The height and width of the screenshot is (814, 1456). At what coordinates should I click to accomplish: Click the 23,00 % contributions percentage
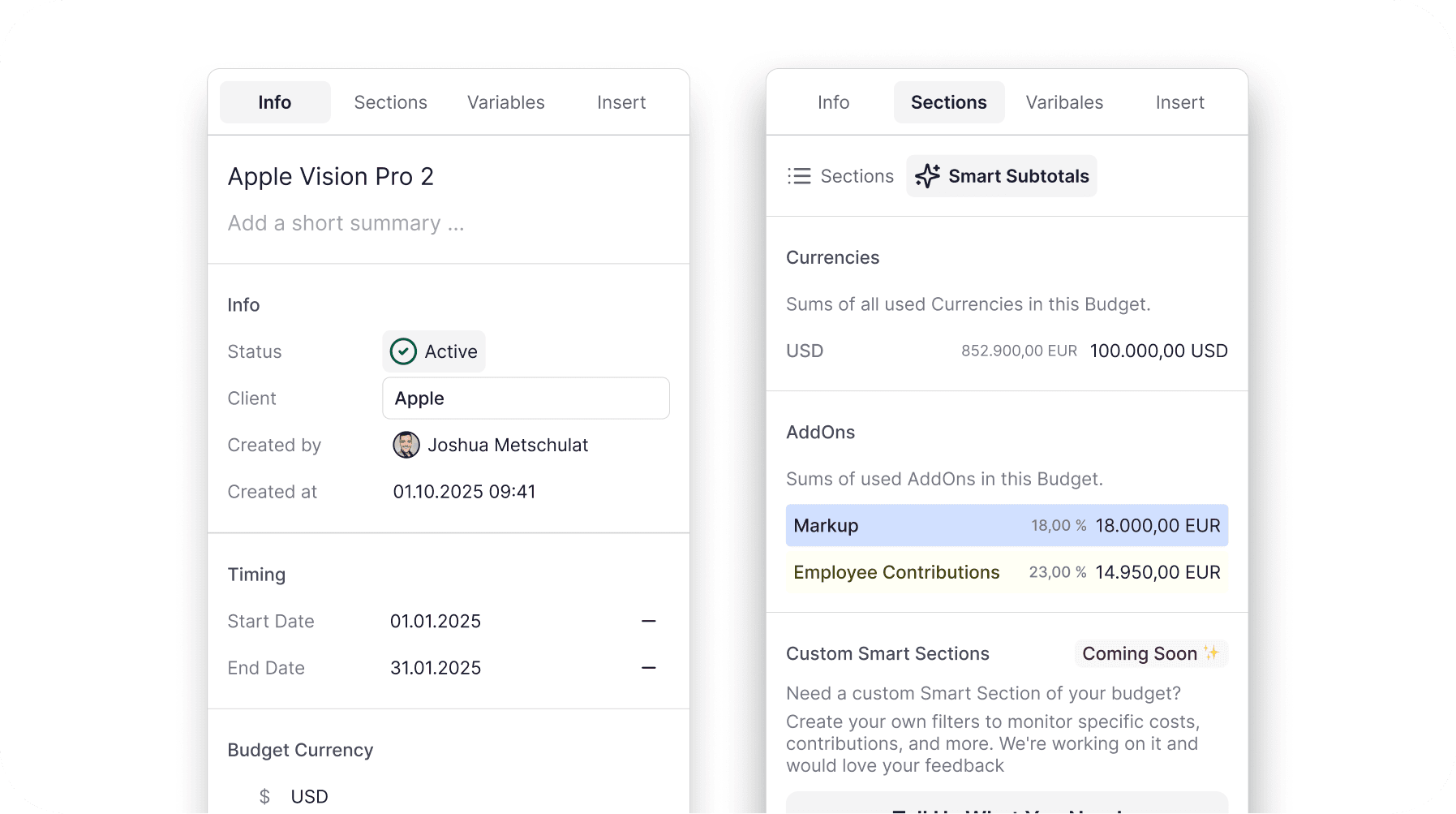pos(1058,572)
